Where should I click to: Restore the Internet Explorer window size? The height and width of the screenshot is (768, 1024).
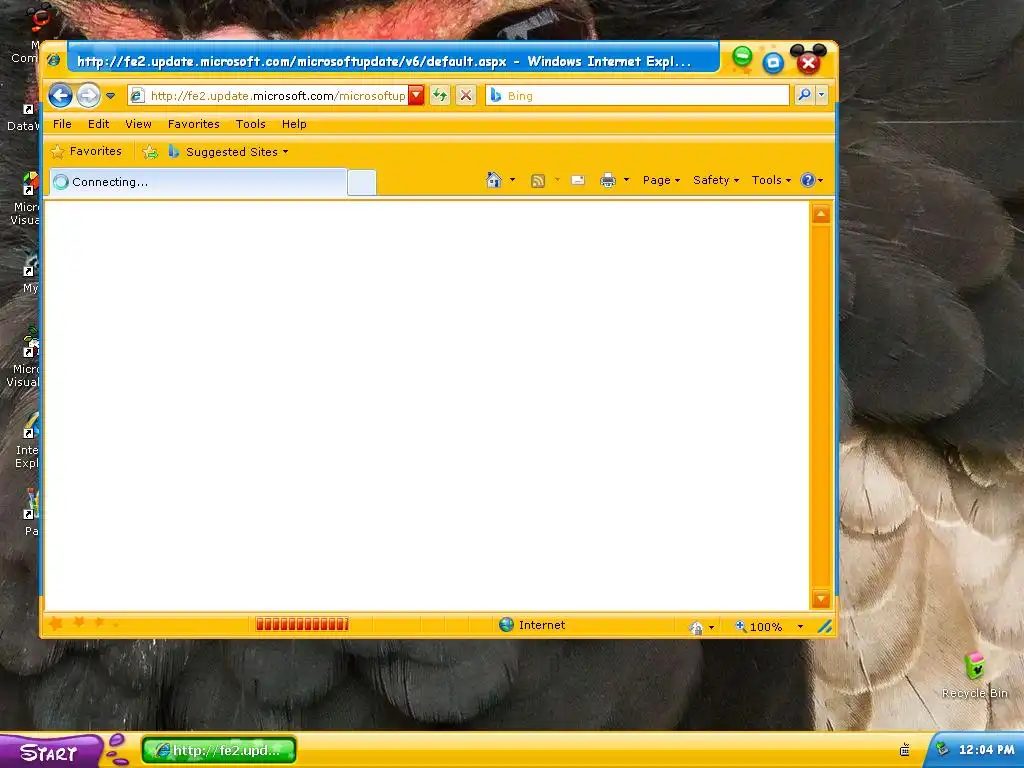(x=773, y=63)
